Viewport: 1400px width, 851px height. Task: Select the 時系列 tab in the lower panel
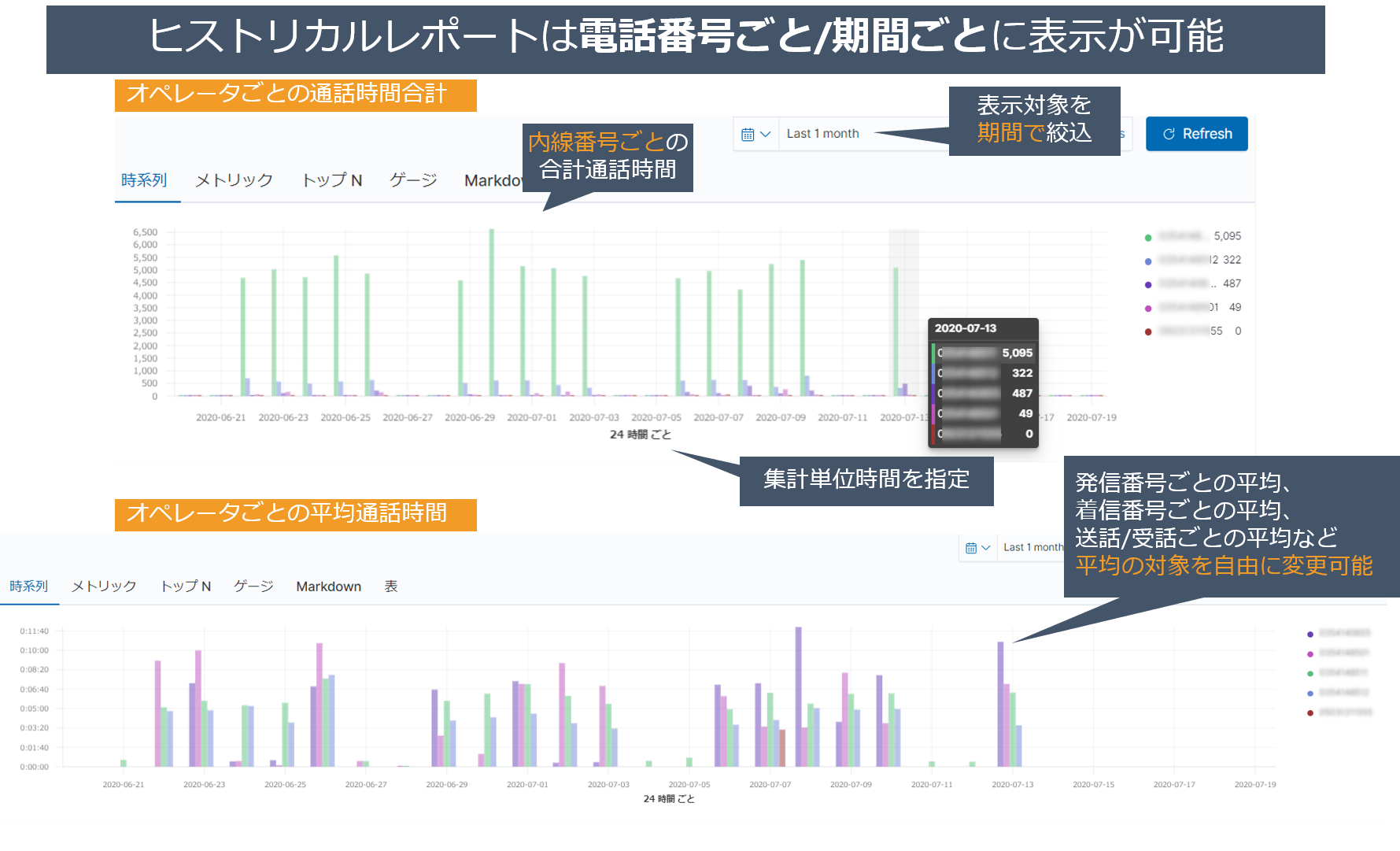point(29,586)
